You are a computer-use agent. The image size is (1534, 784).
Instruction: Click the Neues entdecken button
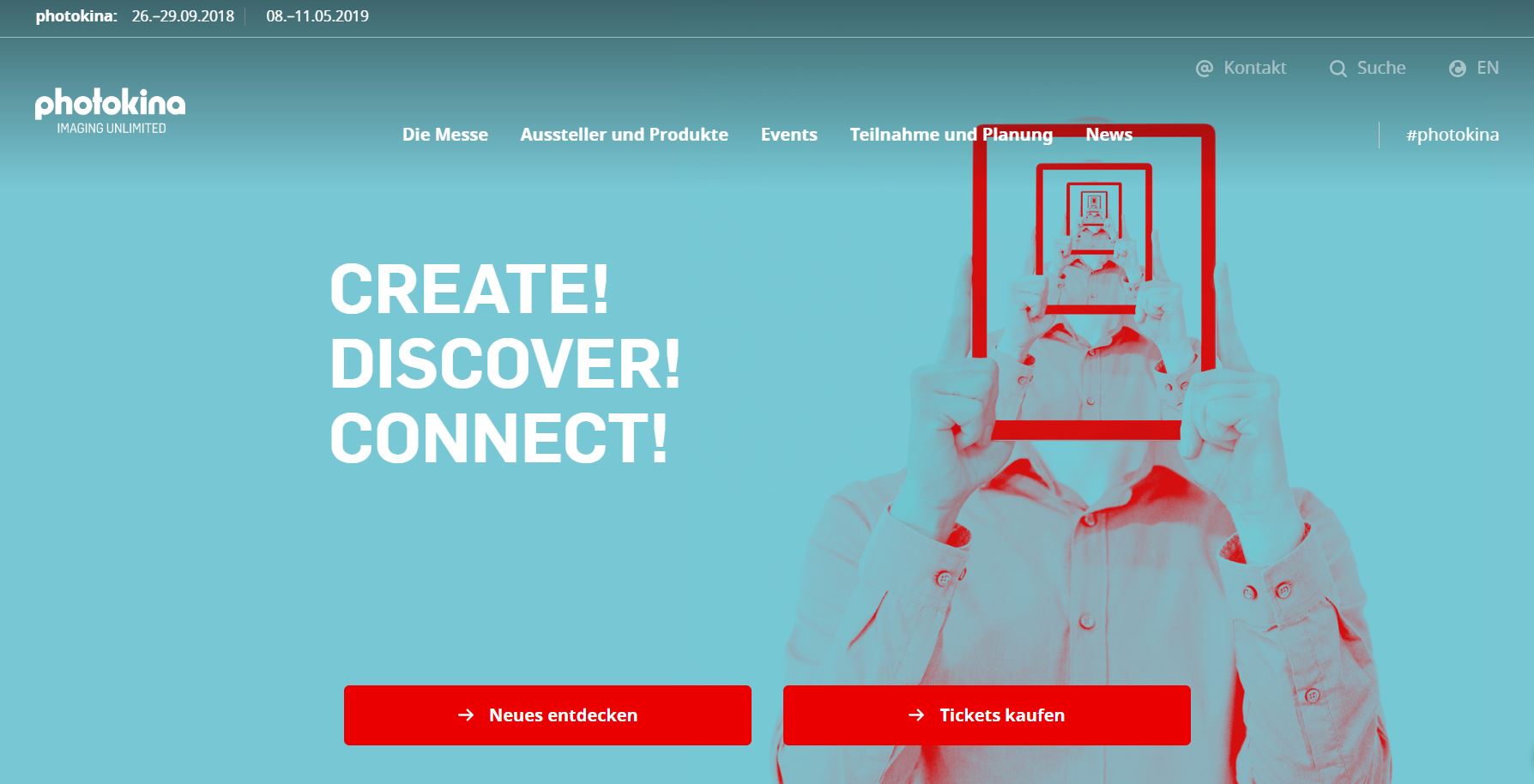[547, 715]
